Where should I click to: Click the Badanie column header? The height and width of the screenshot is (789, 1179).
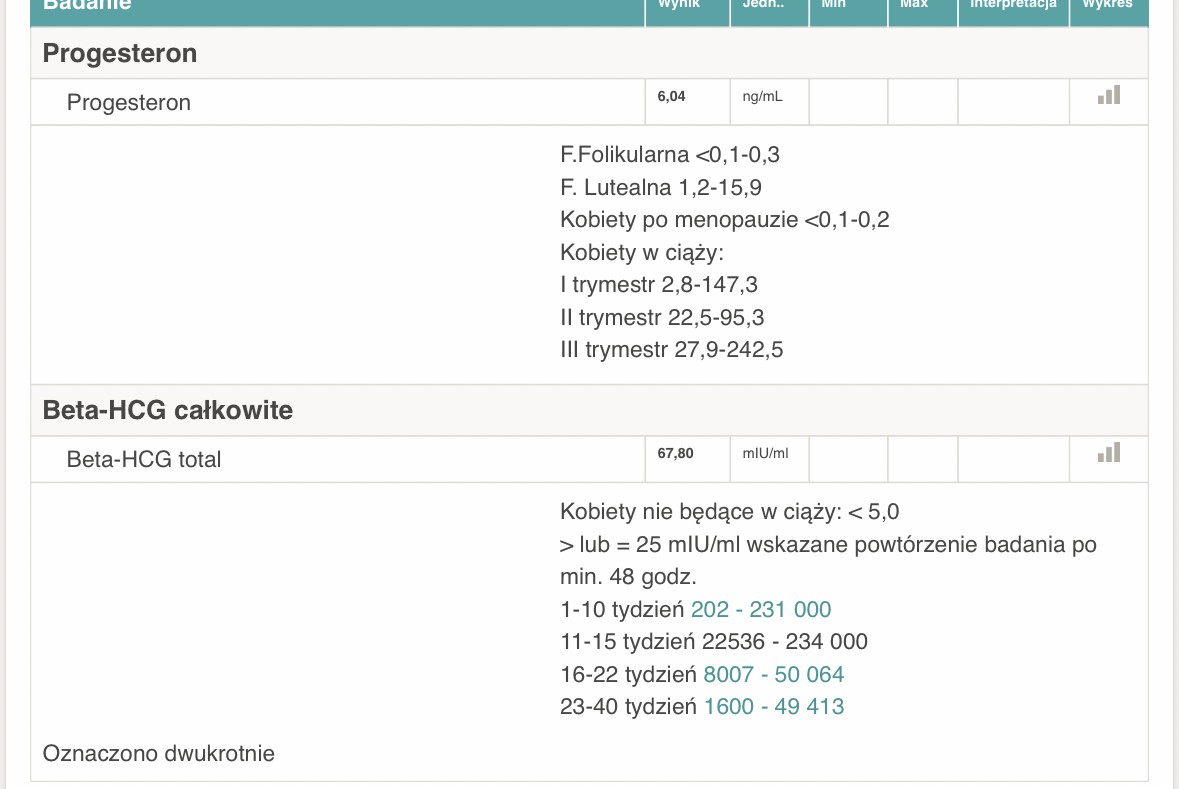click(87, 5)
